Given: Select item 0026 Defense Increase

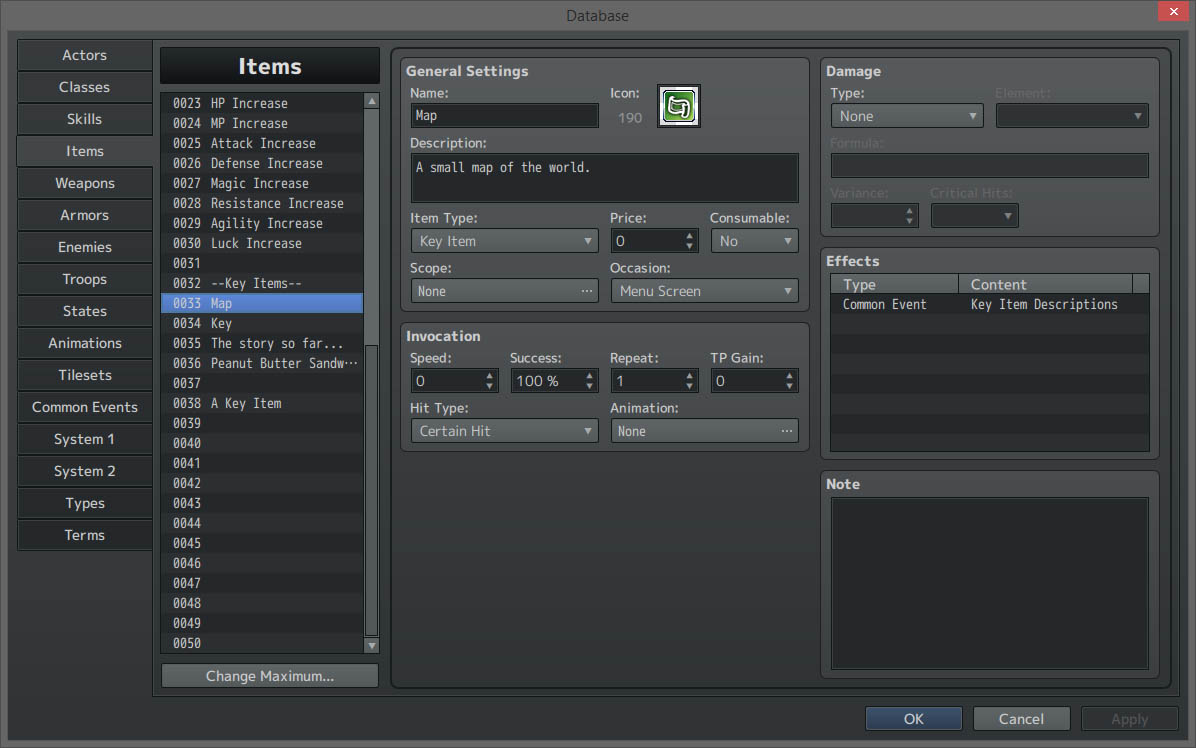Looking at the screenshot, I should click(x=262, y=163).
